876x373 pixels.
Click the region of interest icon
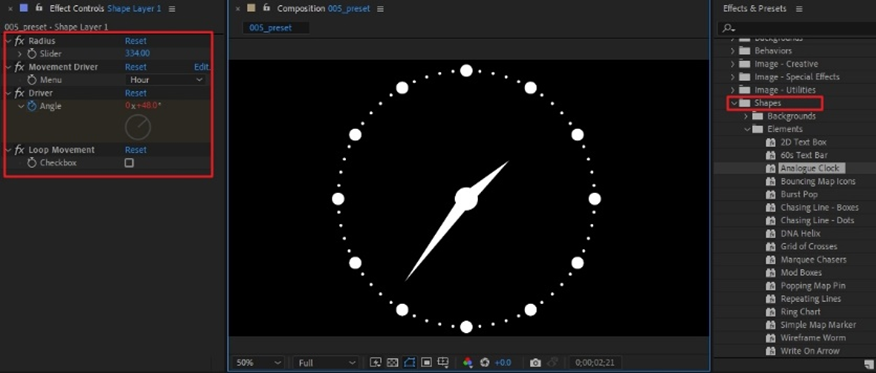tap(426, 363)
